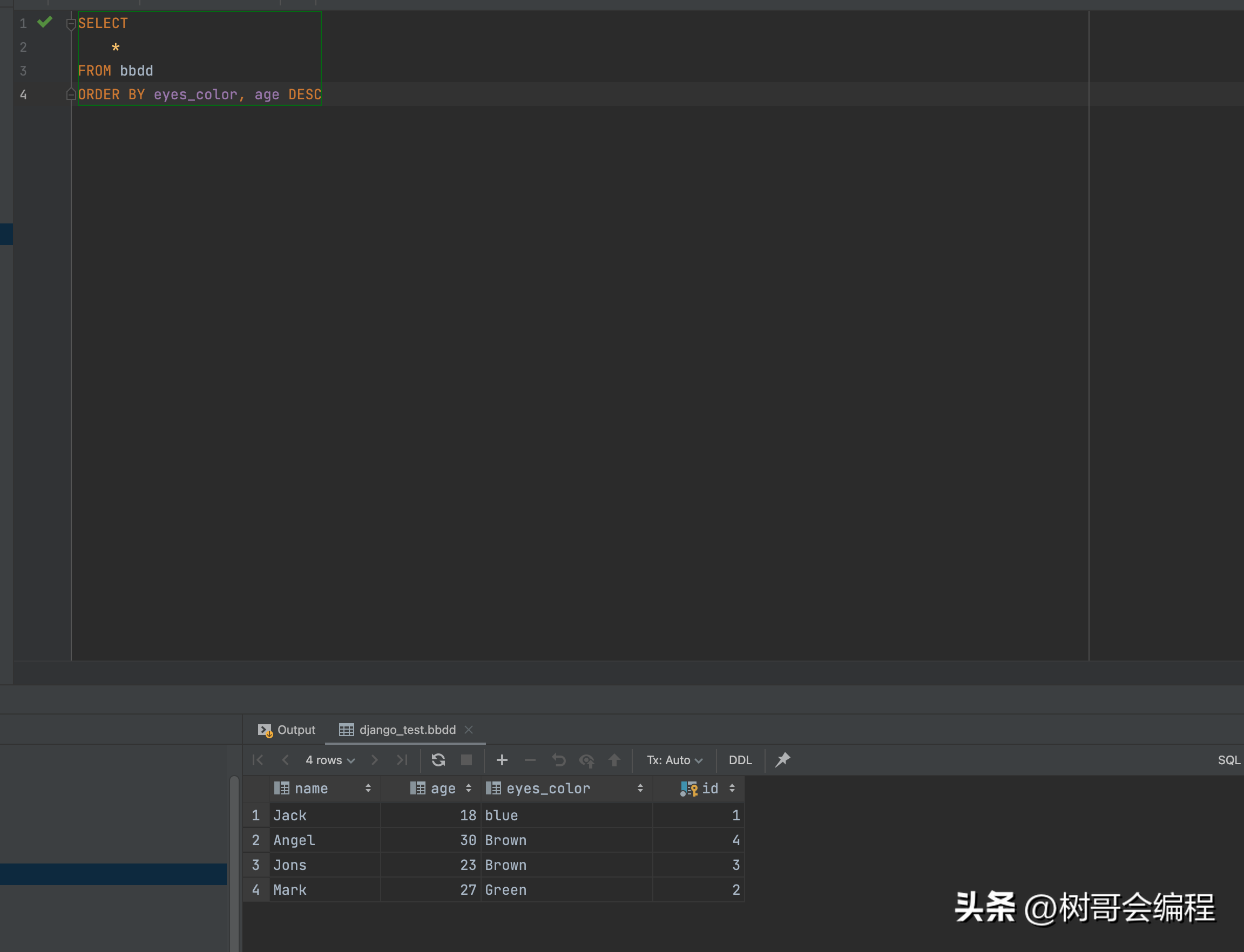The image size is (1244, 952).
Task: Select the id cell in Jack's row
Action: [x=699, y=815]
